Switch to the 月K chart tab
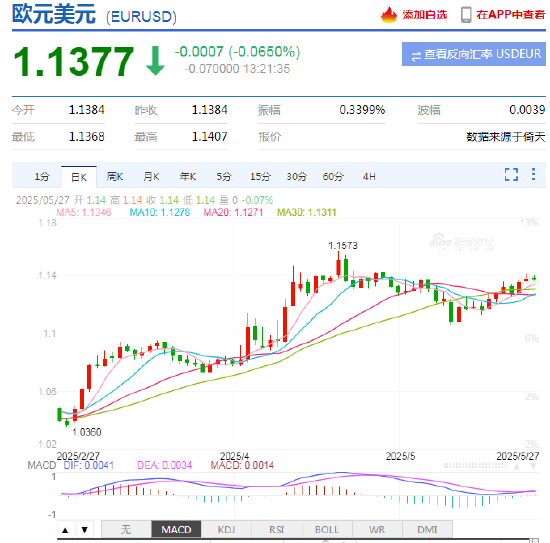This screenshot has height=543, width=550. click(152, 176)
